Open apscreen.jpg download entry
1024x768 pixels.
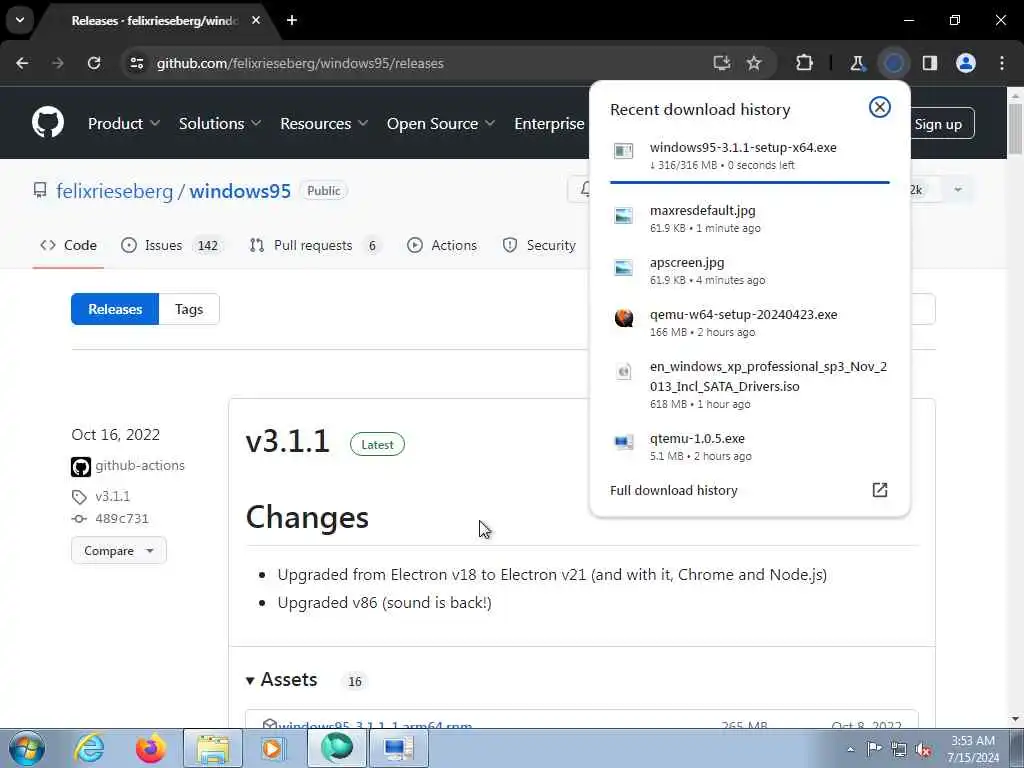[x=750, y=271]
